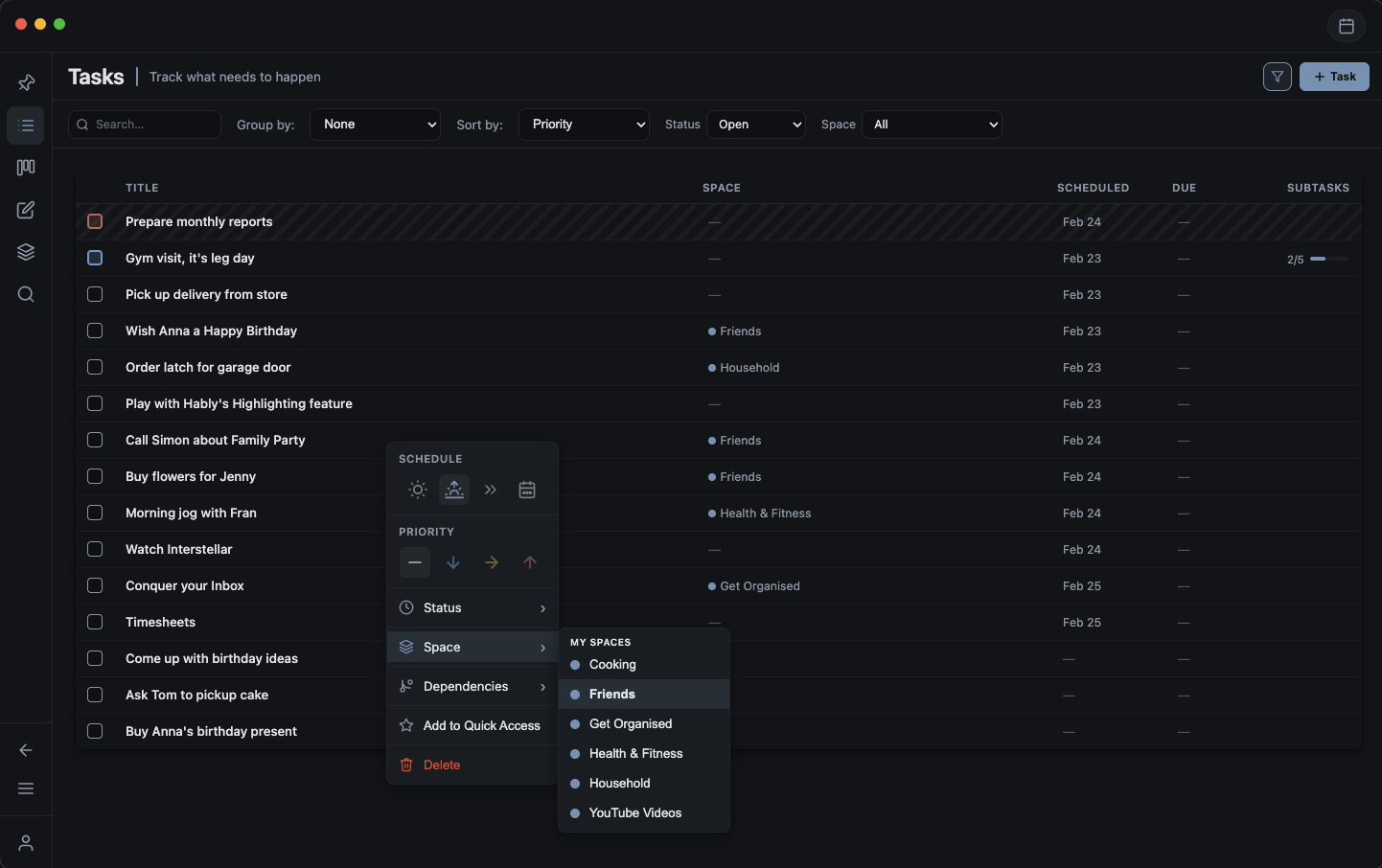The height and width of the screenshot is (868, 1382).
Task: Schedule task for Today with sun icon
Action: click(x=418, y=490)
